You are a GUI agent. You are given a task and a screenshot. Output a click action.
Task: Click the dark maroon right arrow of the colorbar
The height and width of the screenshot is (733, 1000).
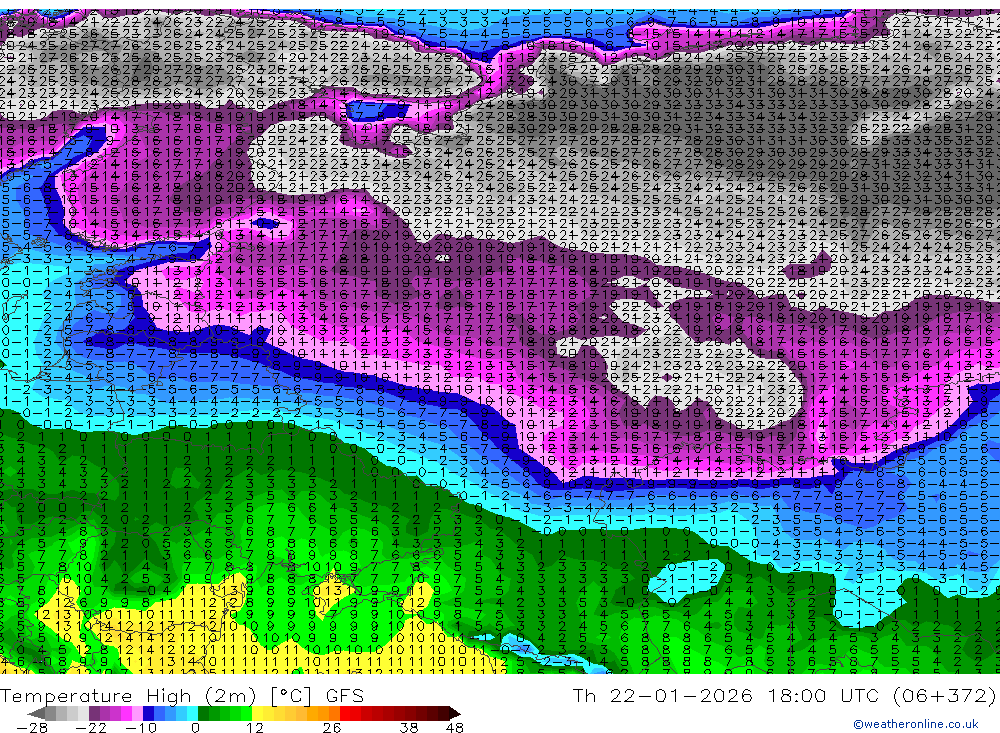click(x=455, y=713)
